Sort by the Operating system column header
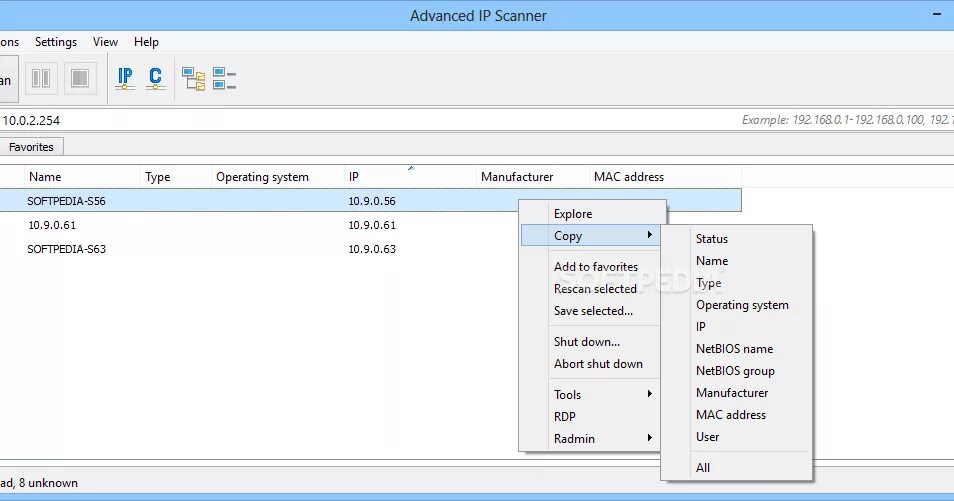The width and height of the screenshot is (954, 501). tap(277, 177)
